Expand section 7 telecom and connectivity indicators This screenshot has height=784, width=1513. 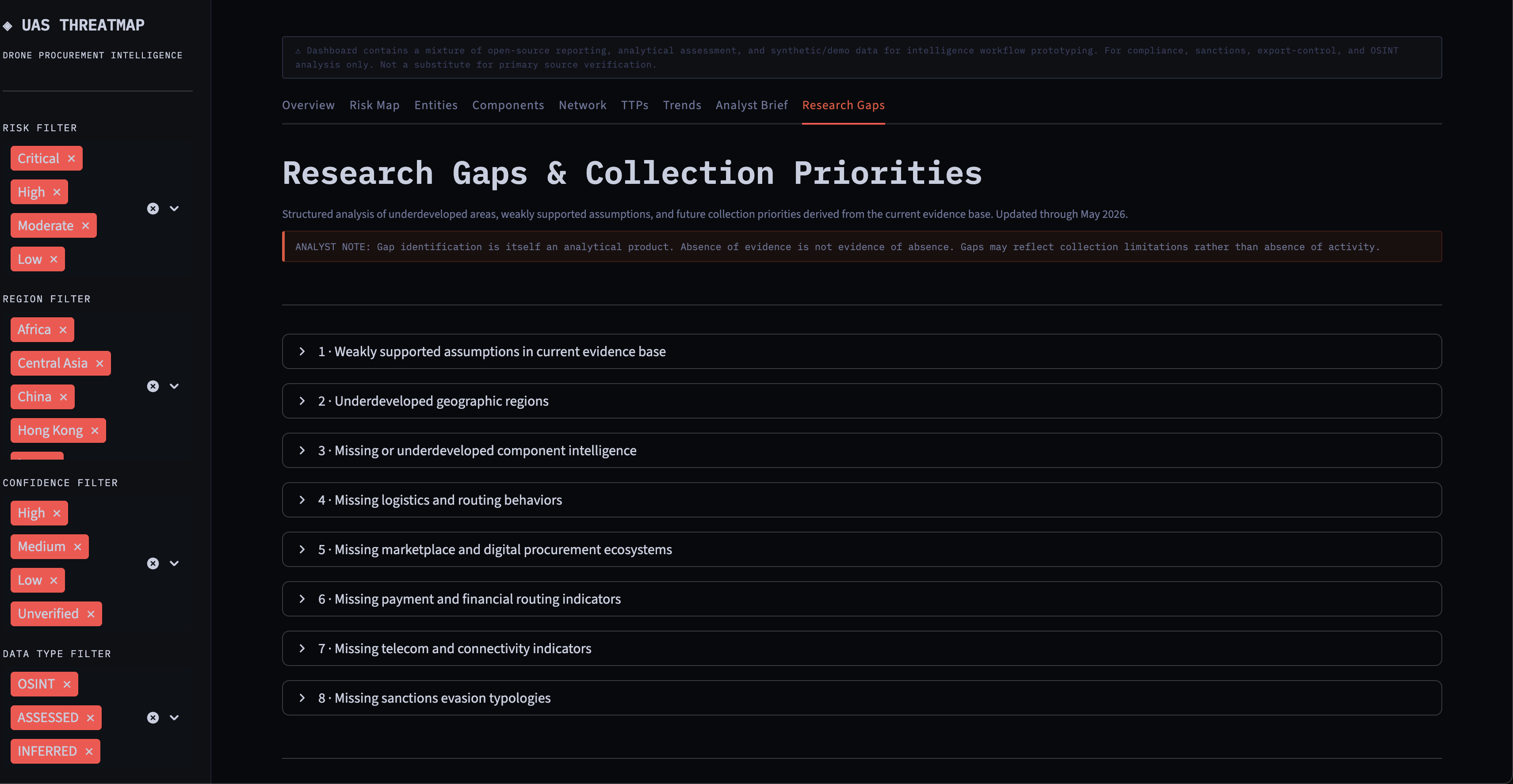(x=862, y=648)
